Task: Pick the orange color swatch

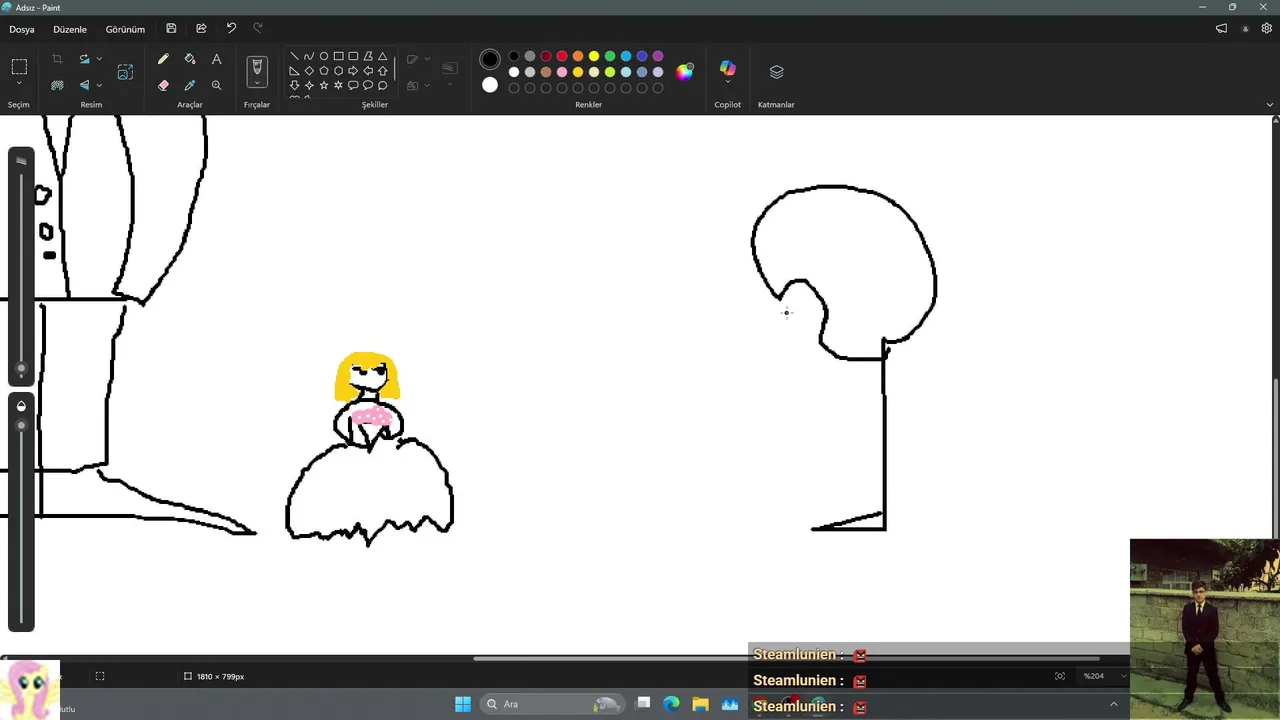Action: [578, 56]
